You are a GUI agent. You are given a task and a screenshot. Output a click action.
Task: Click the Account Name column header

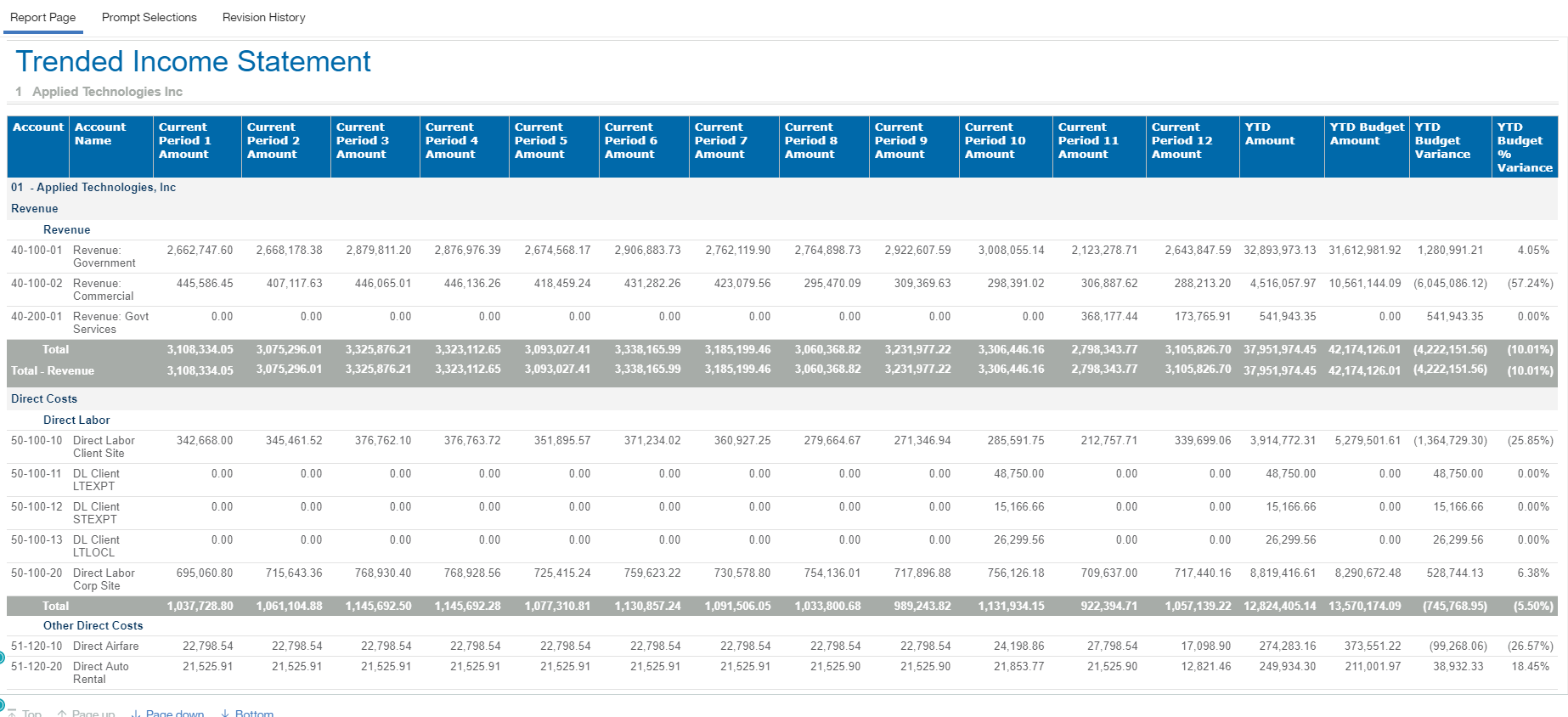coord(100,134)
